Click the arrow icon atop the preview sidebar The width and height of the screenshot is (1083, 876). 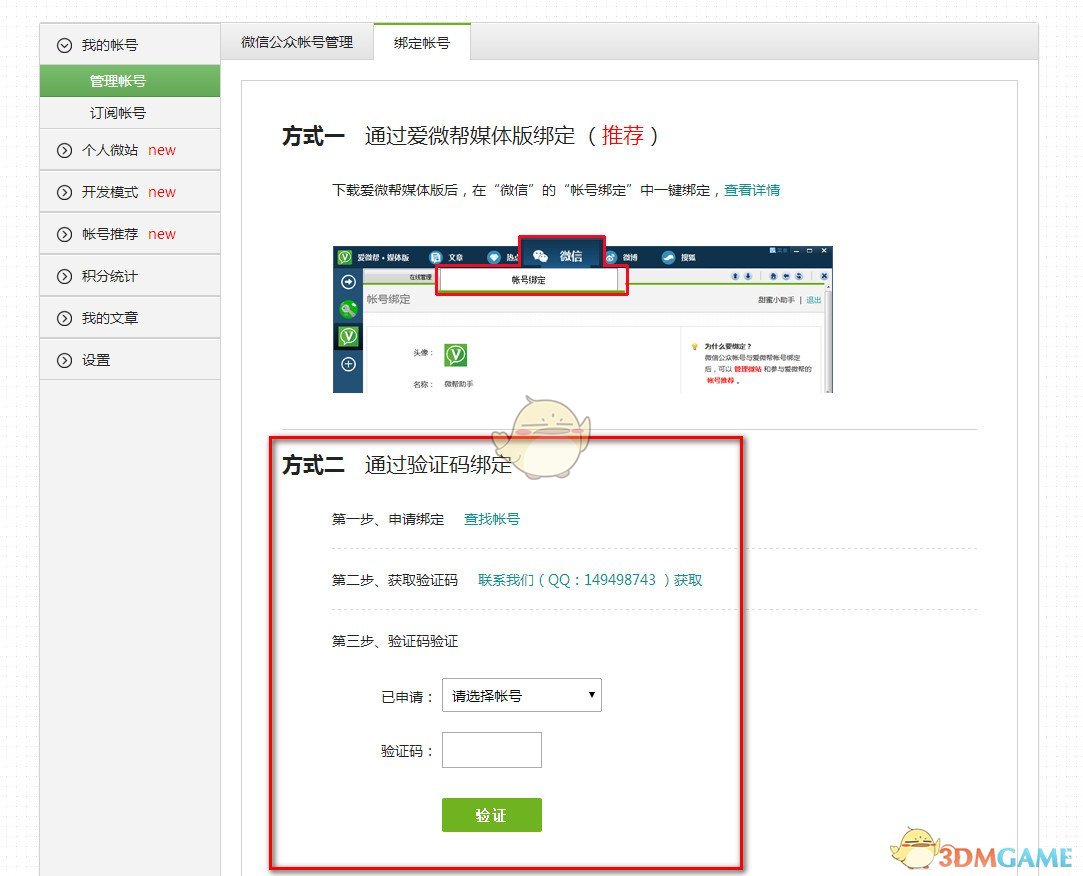tap(346, 281)
